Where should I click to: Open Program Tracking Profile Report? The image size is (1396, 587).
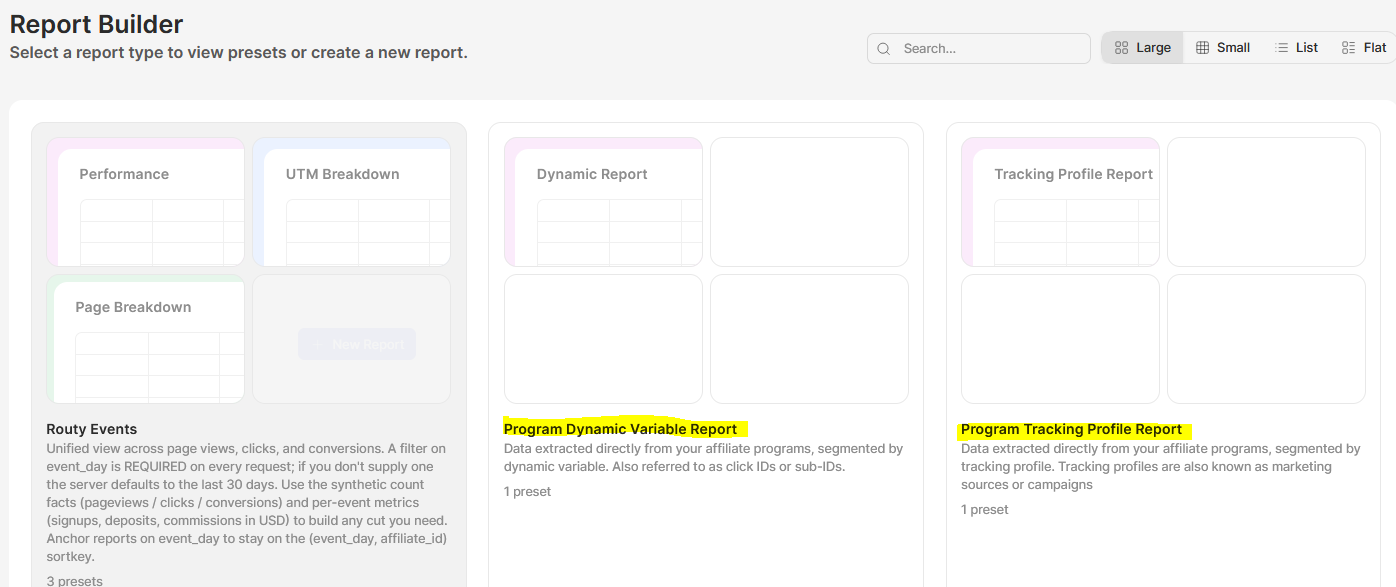1071,429
